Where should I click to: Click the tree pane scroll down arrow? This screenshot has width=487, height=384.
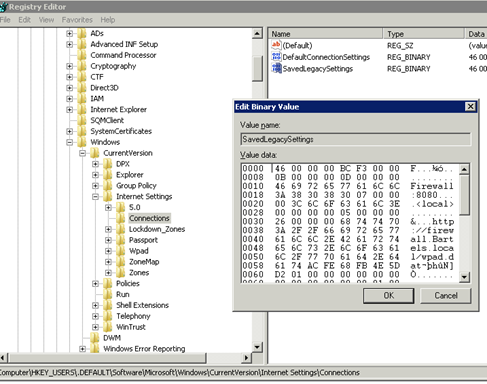point(257,347)
